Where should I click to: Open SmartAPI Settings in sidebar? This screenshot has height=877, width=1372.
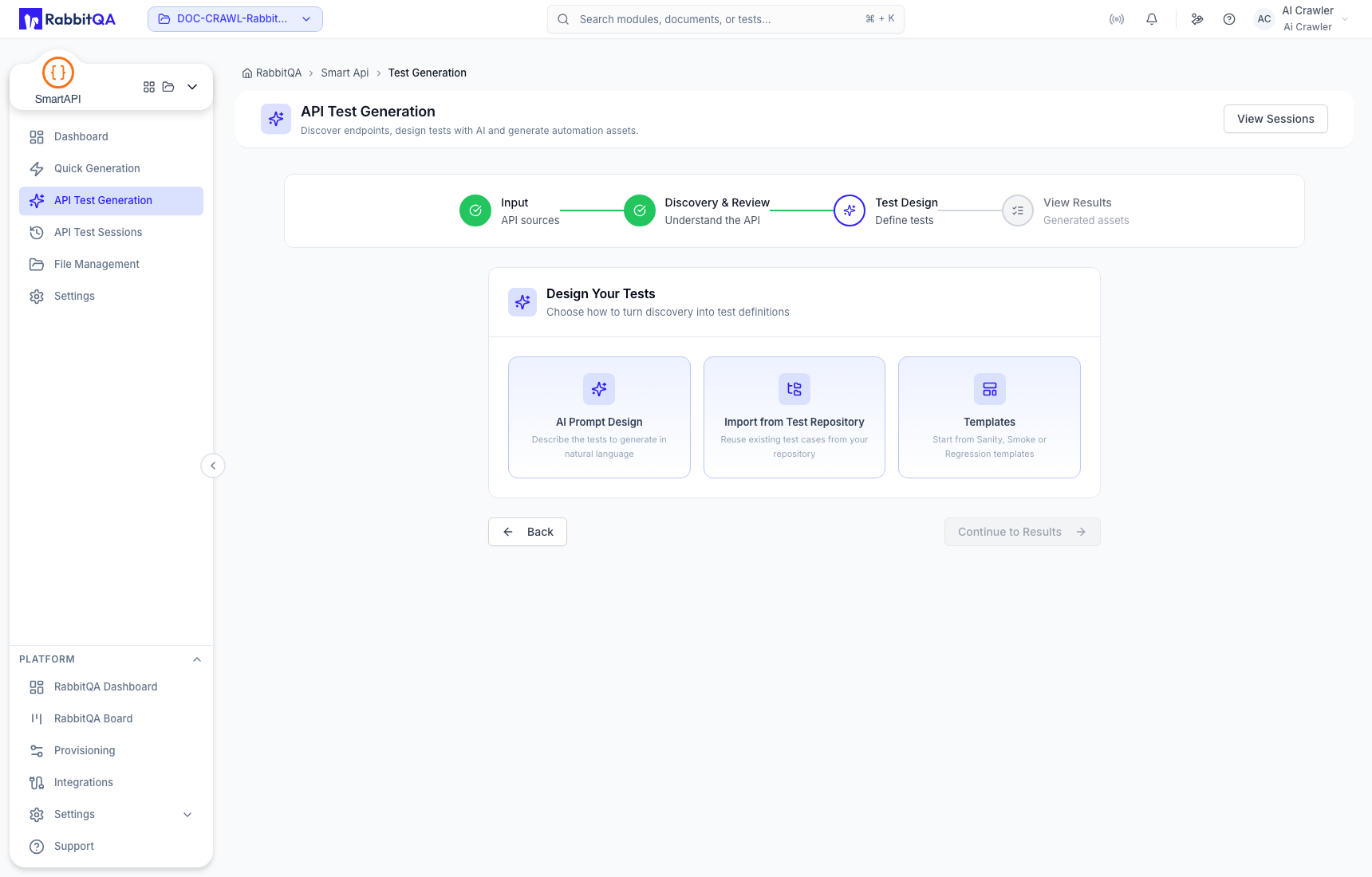coord(111,297)
